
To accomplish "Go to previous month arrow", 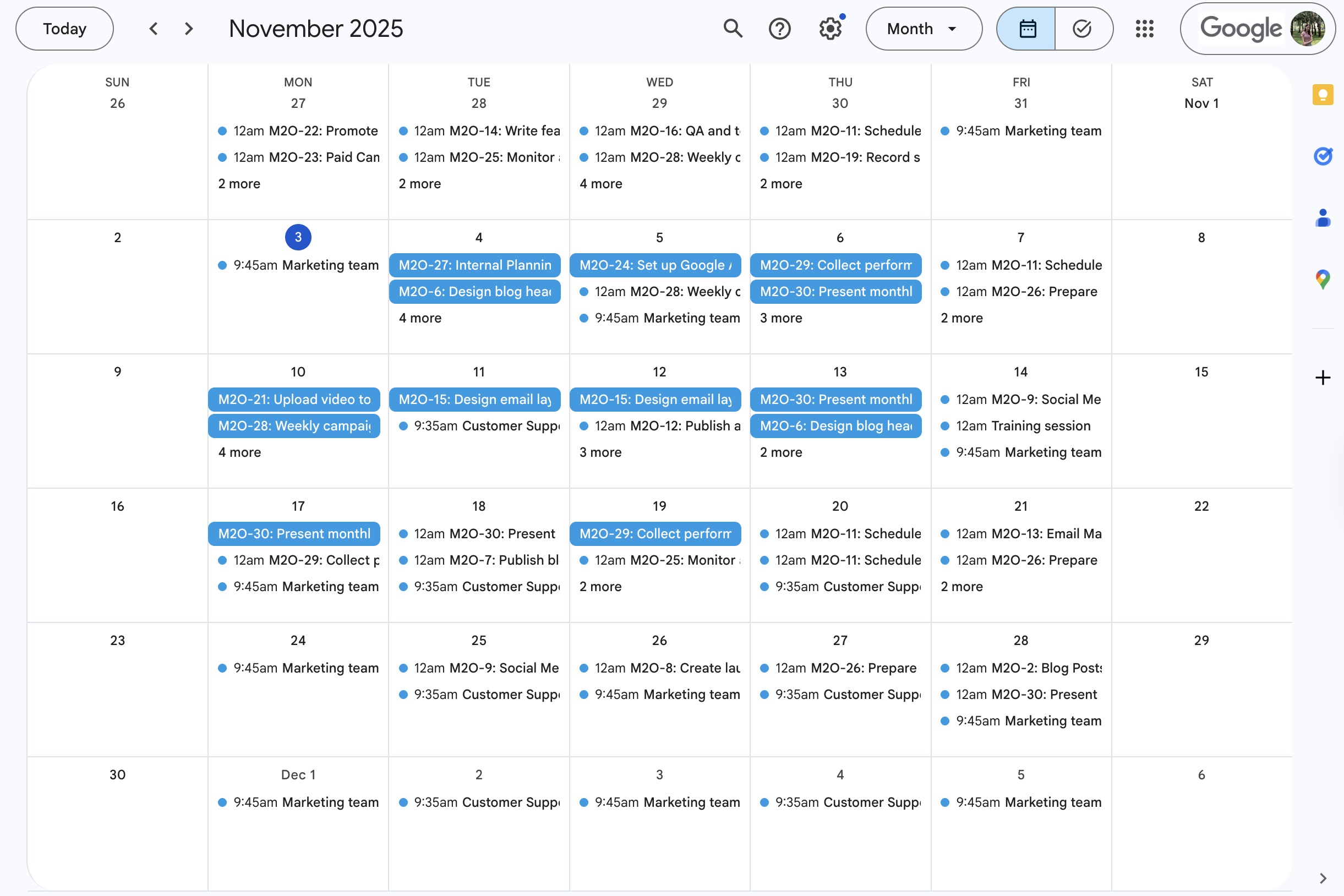I will coord(153,29).
